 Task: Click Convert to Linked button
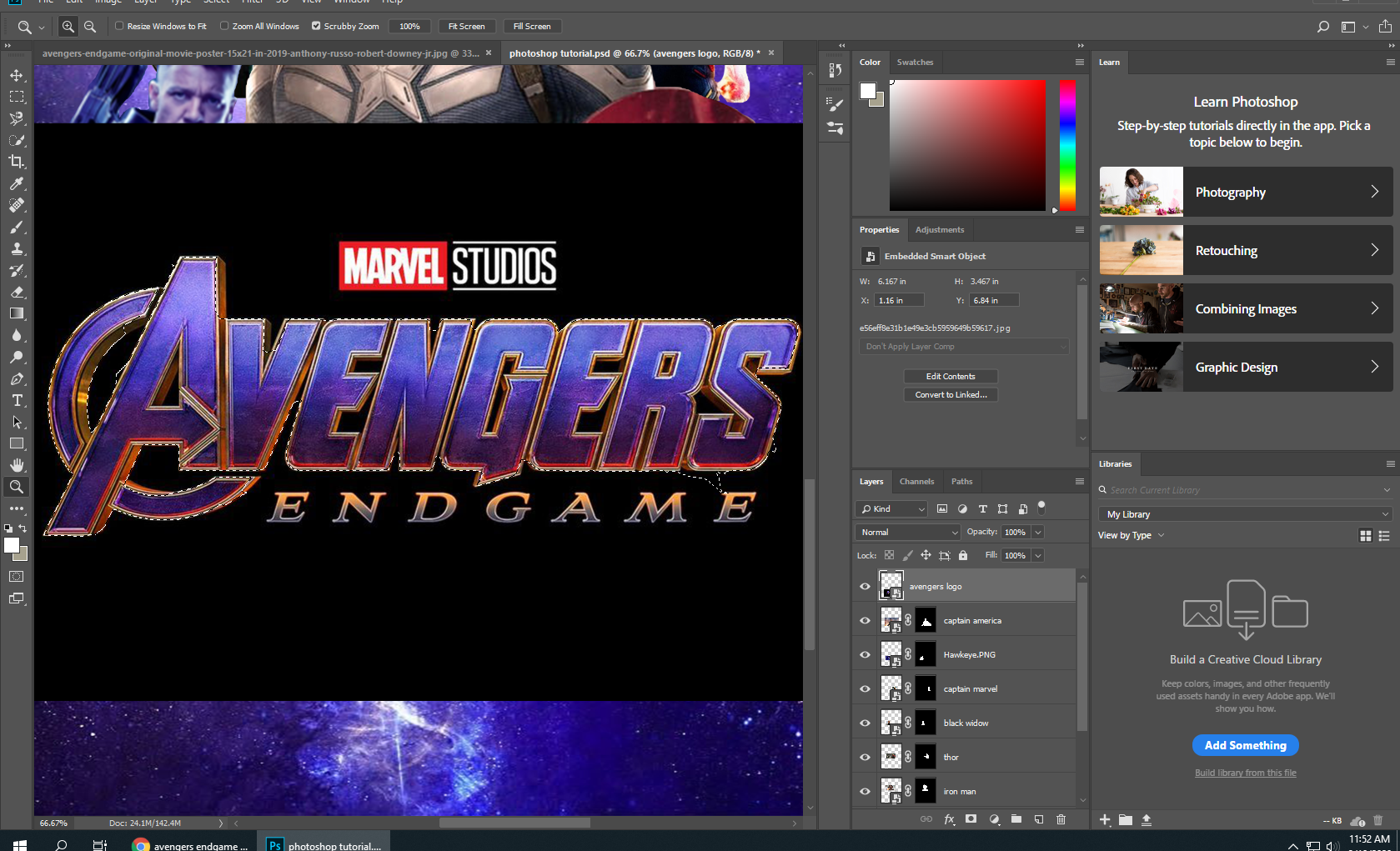951,395
